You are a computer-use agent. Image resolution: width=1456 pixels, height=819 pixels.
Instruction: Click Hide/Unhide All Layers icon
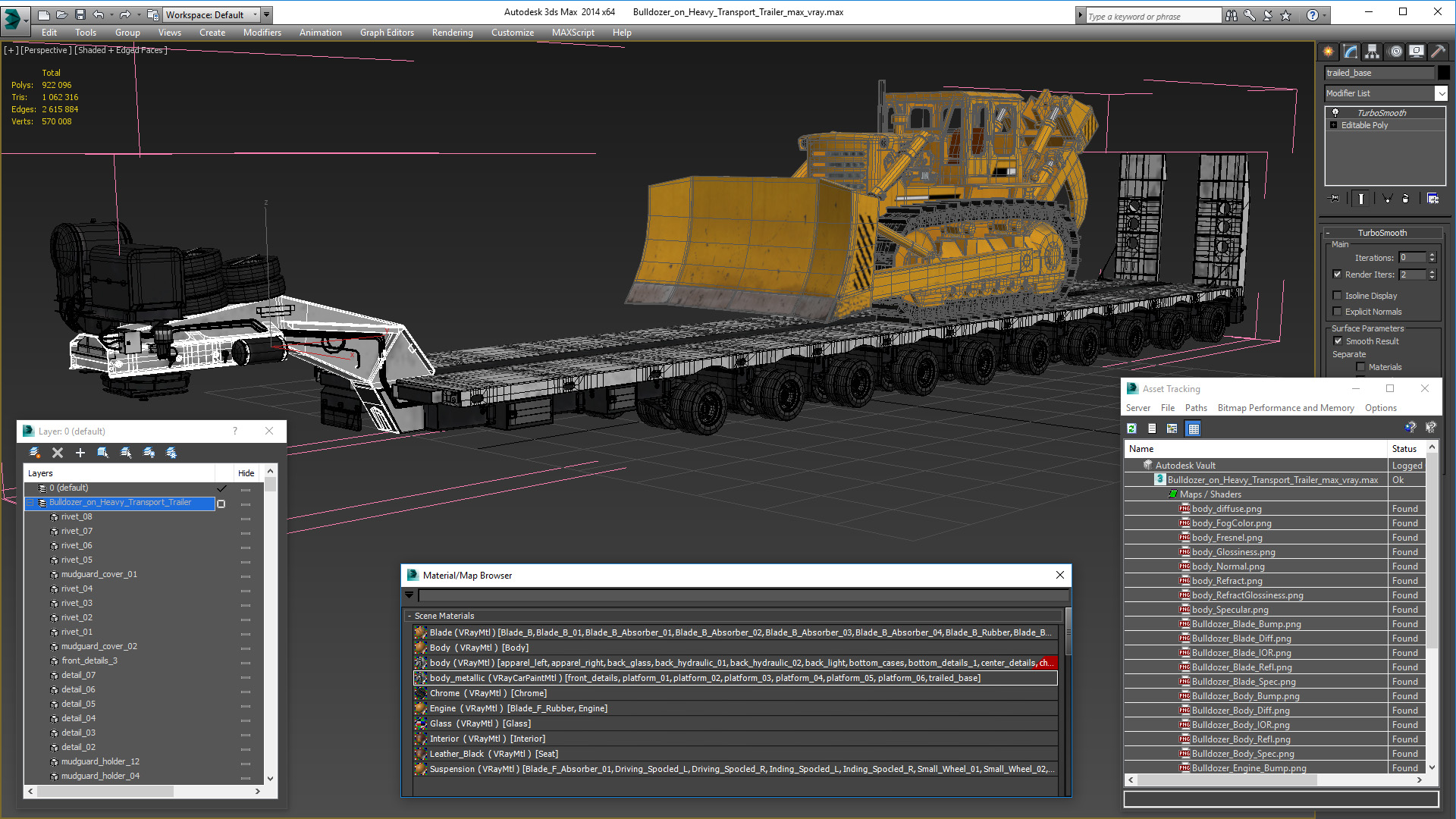tap(149, 453)
